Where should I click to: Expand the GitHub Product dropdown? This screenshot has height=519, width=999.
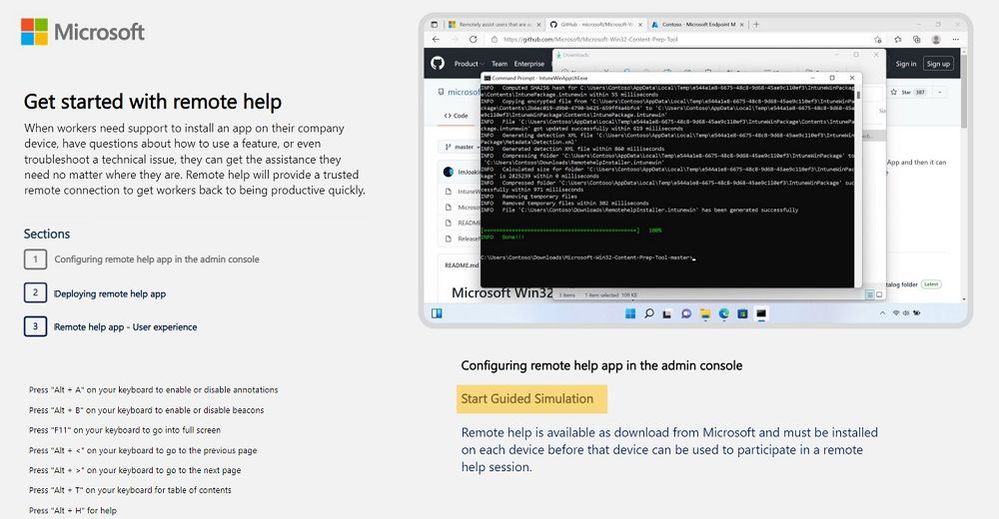tap(468, 64)
